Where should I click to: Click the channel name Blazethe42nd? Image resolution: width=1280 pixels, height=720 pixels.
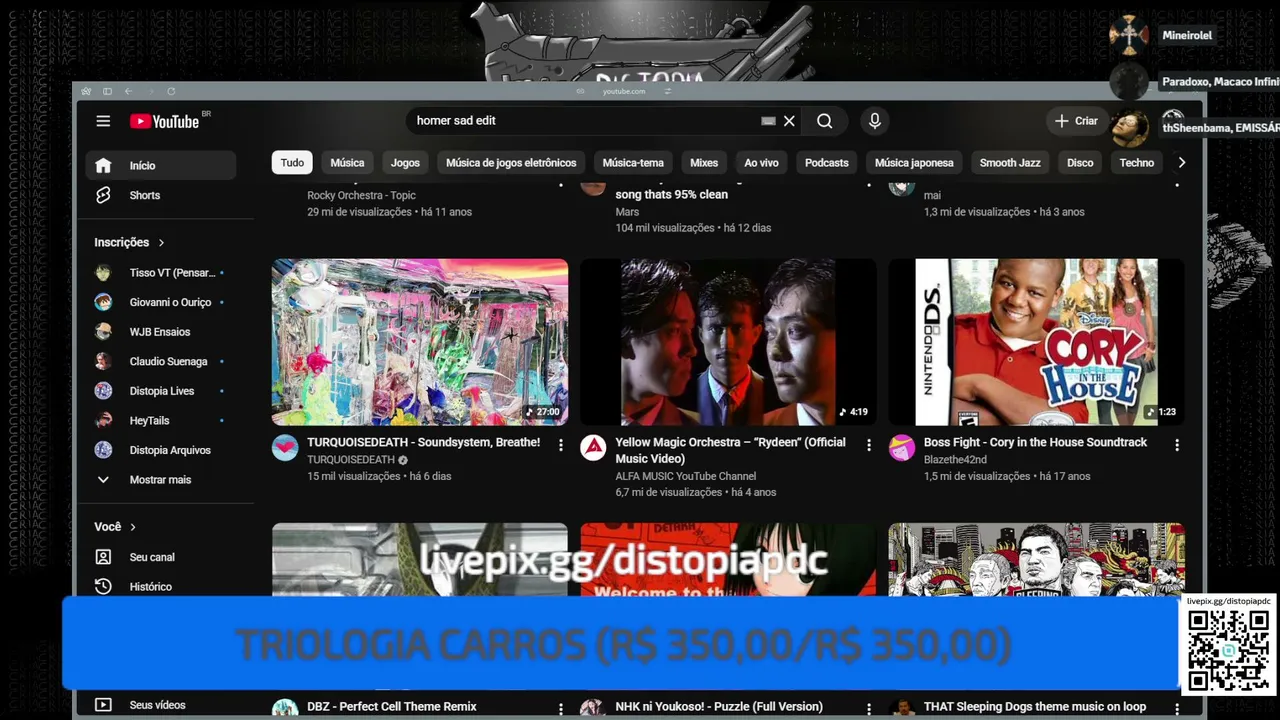point(955,460)
